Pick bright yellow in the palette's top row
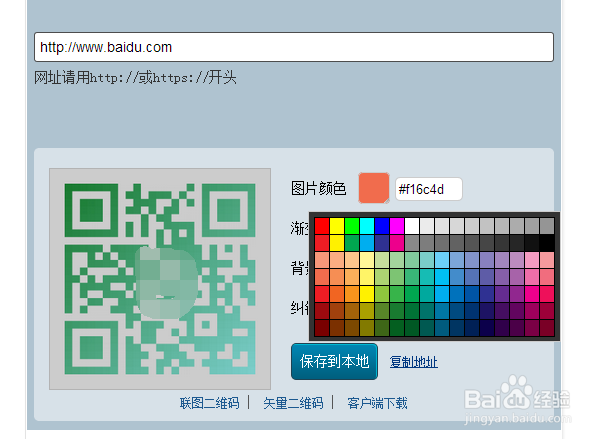605x439 pixels. click(337, 226)
